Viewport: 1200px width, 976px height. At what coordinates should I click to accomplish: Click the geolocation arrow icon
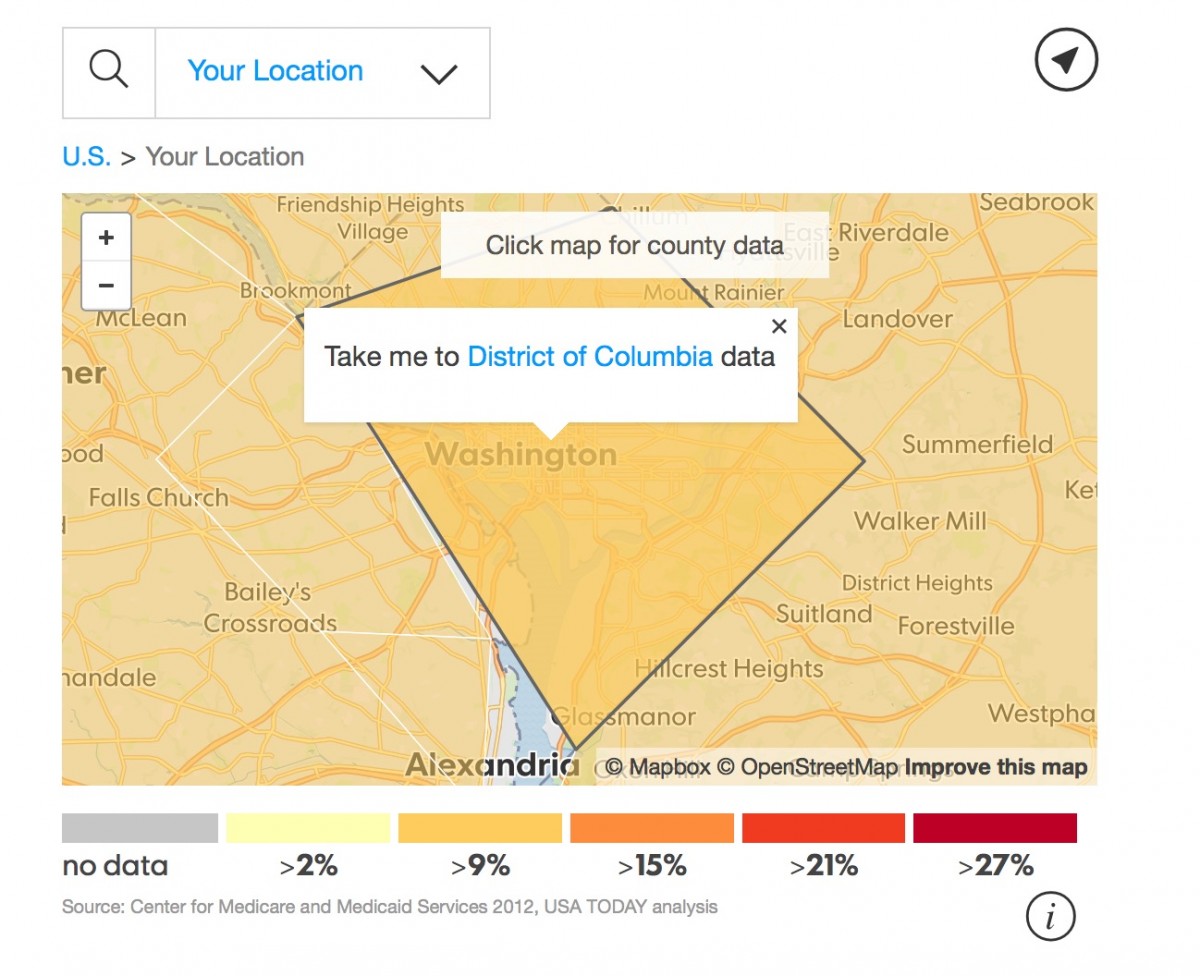coord(1065,61)
